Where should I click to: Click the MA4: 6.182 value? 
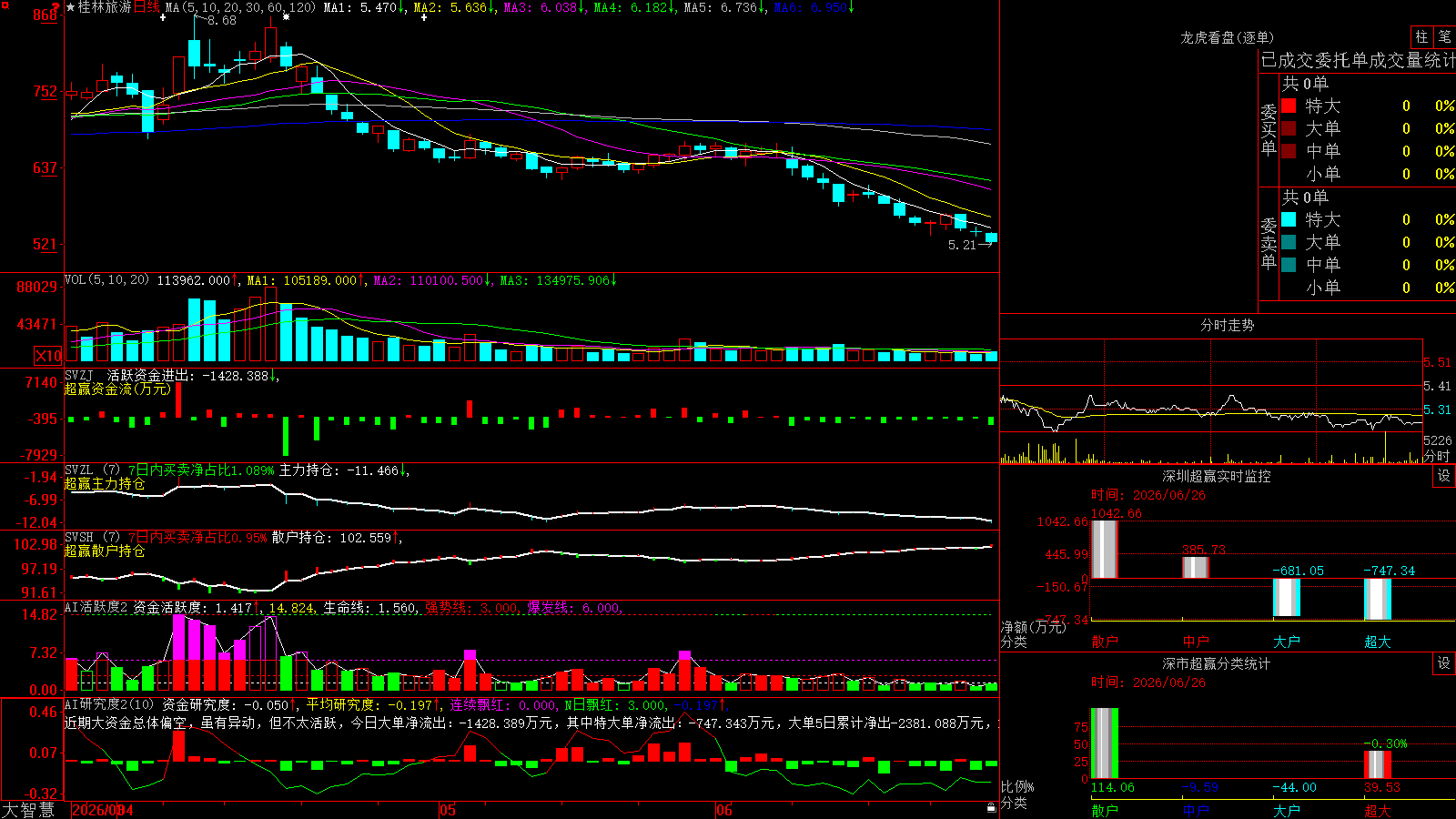pos(633,7)
